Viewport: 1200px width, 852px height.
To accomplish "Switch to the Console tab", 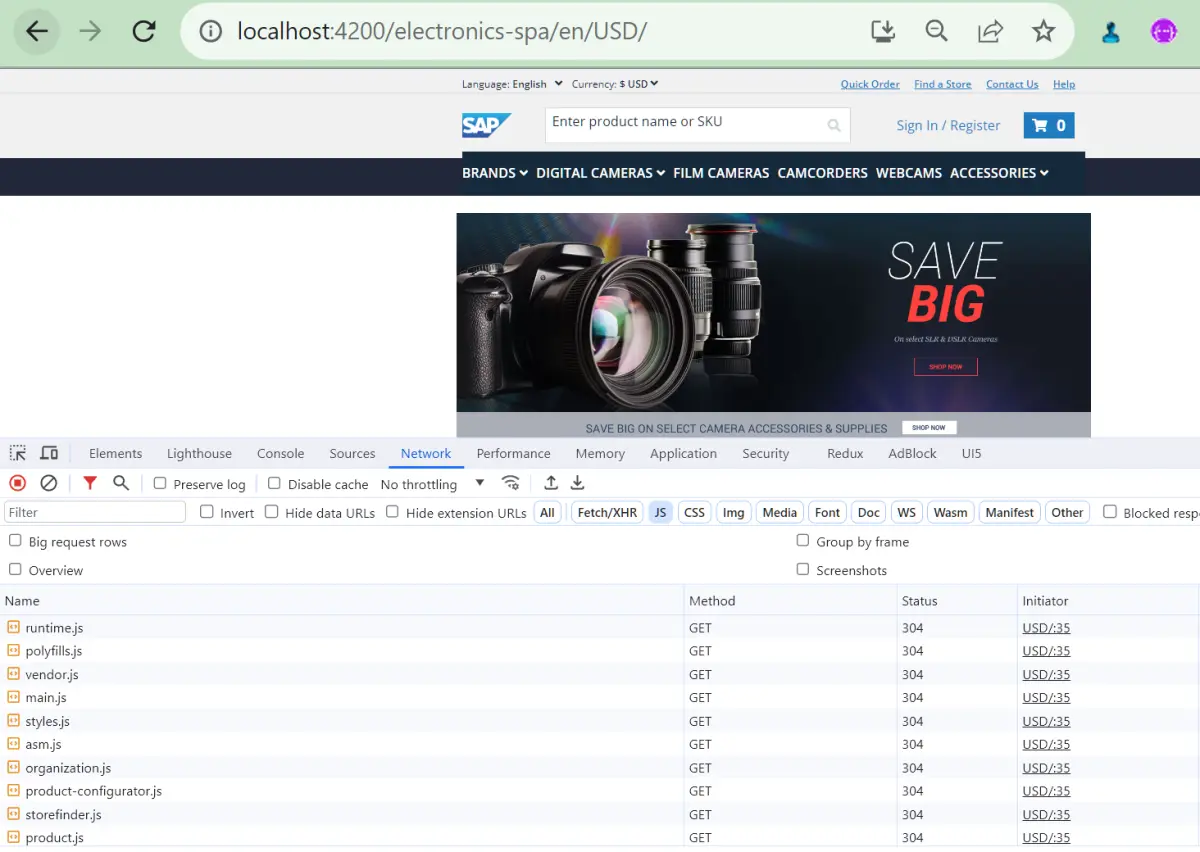I will click(280, 453).
